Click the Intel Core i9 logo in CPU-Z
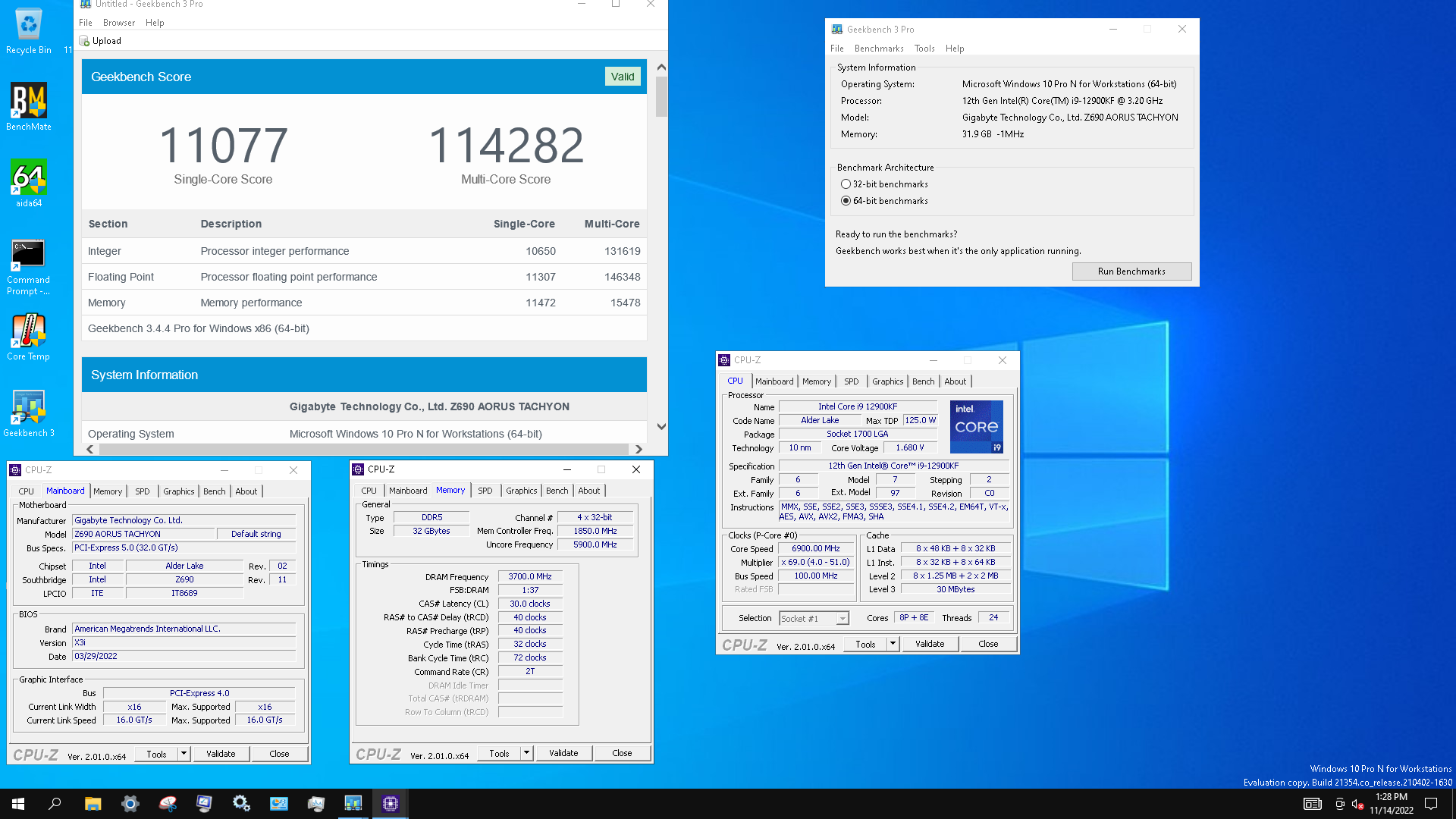This screenshot has width=1456, height=819. pyautogui.click(x=977, y=427)
